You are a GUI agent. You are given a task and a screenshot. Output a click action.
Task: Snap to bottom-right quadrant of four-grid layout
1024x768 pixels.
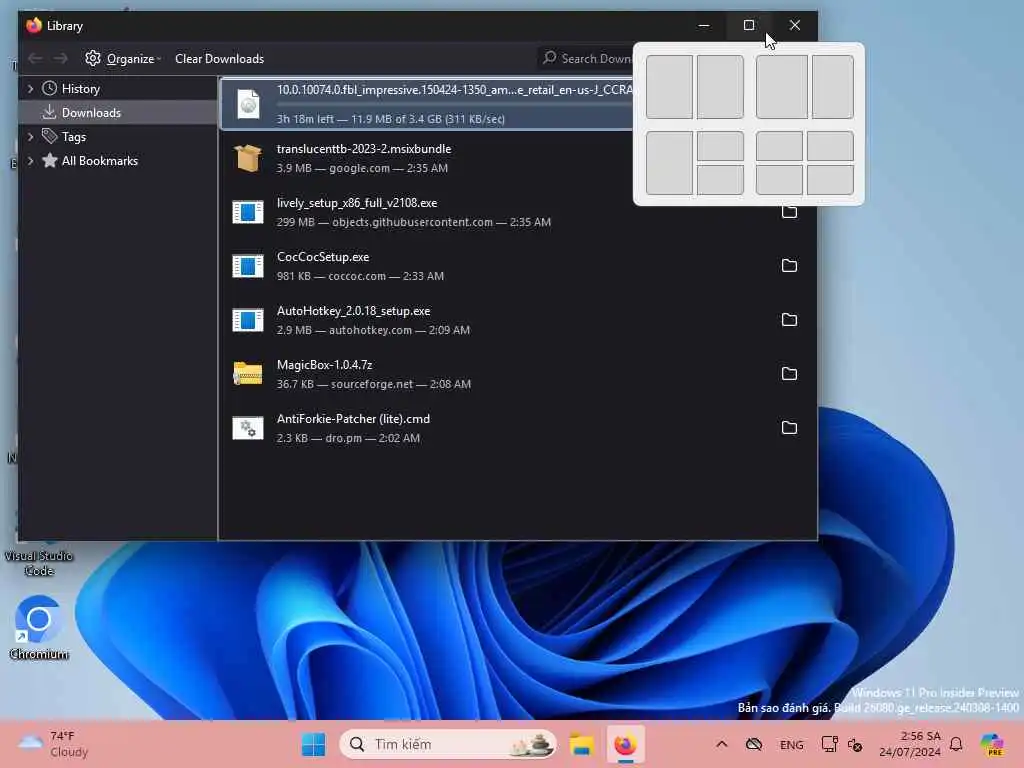(x=831, y=180)
